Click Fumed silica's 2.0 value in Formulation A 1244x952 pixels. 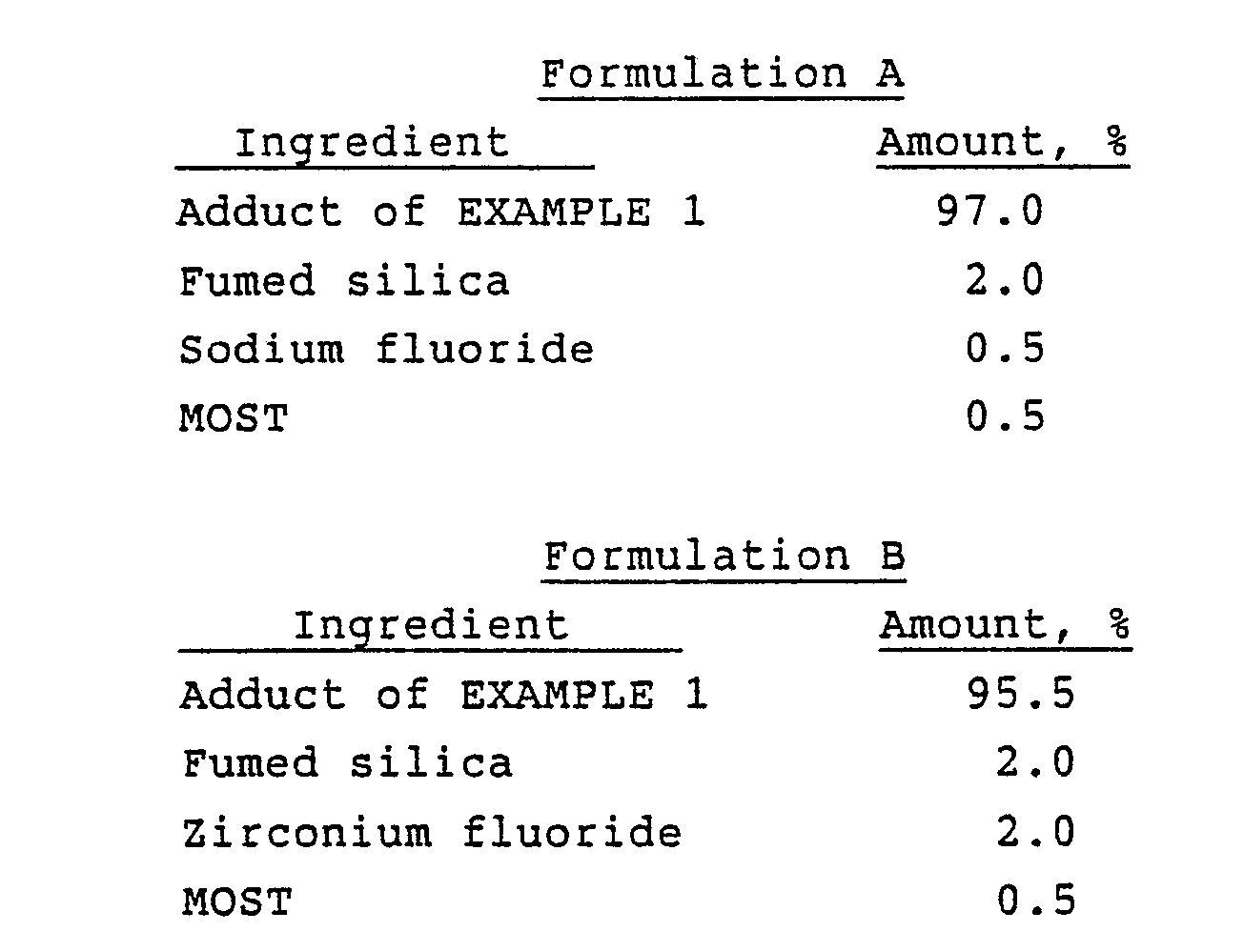point(1005,281)
